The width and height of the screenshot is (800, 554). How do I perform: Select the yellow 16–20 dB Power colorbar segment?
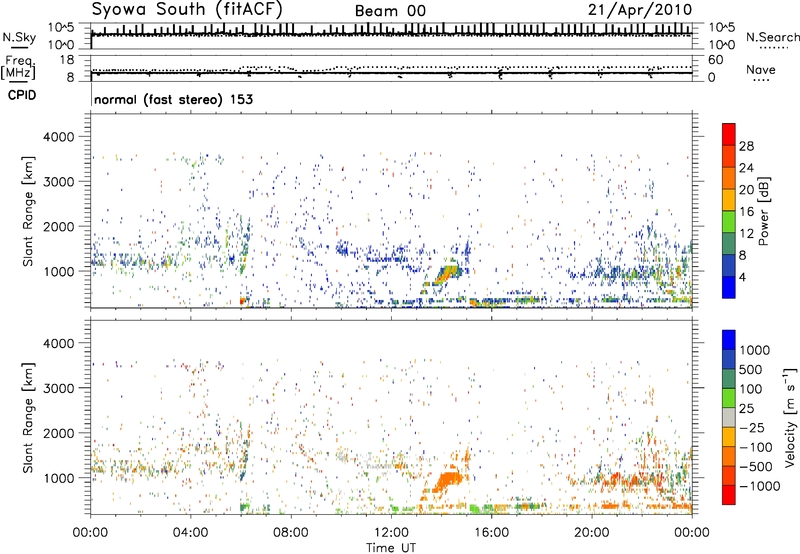coord(729,199)
